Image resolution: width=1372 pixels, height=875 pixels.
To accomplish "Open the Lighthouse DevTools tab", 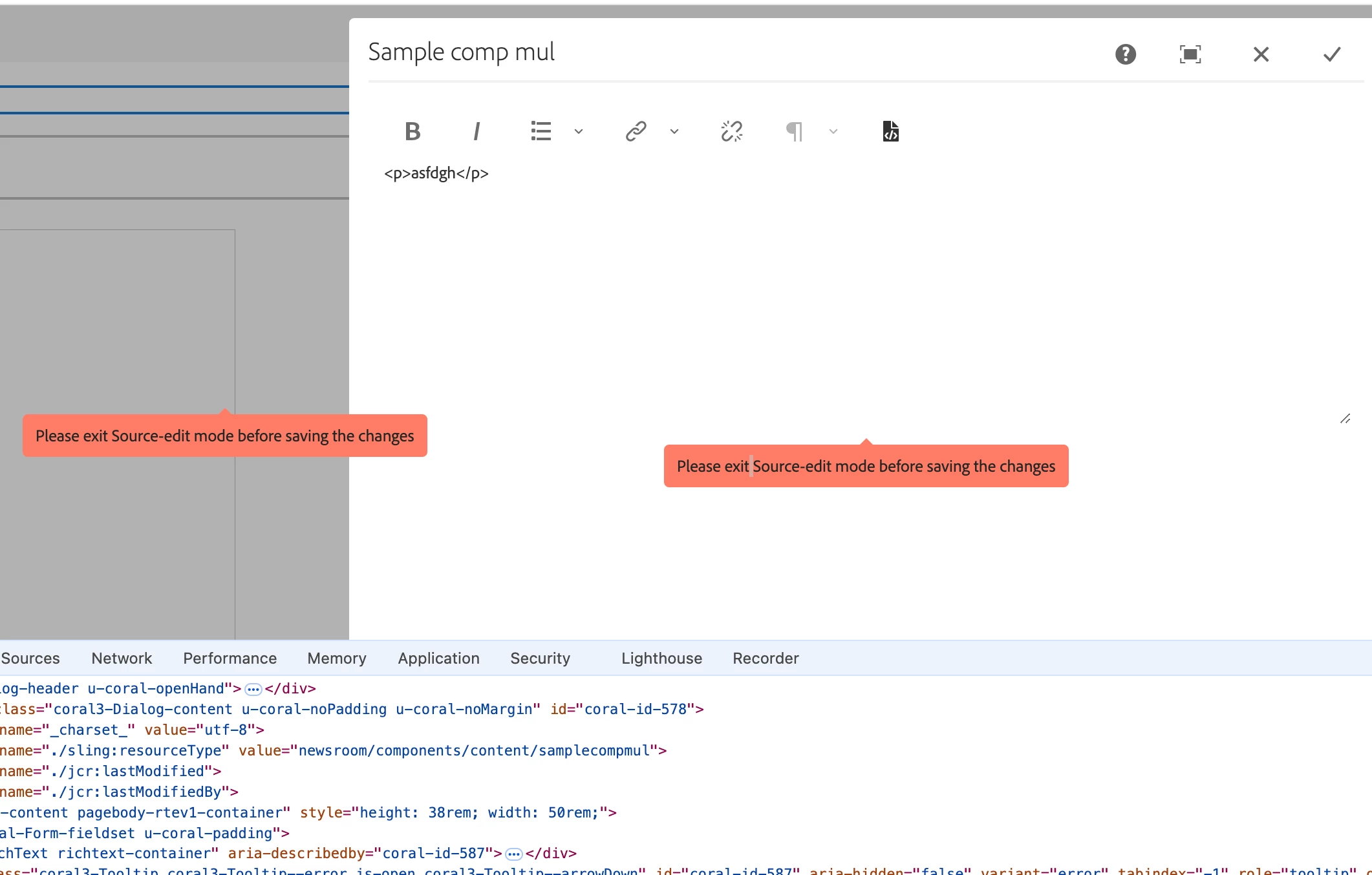I will [x=661, y=658].
